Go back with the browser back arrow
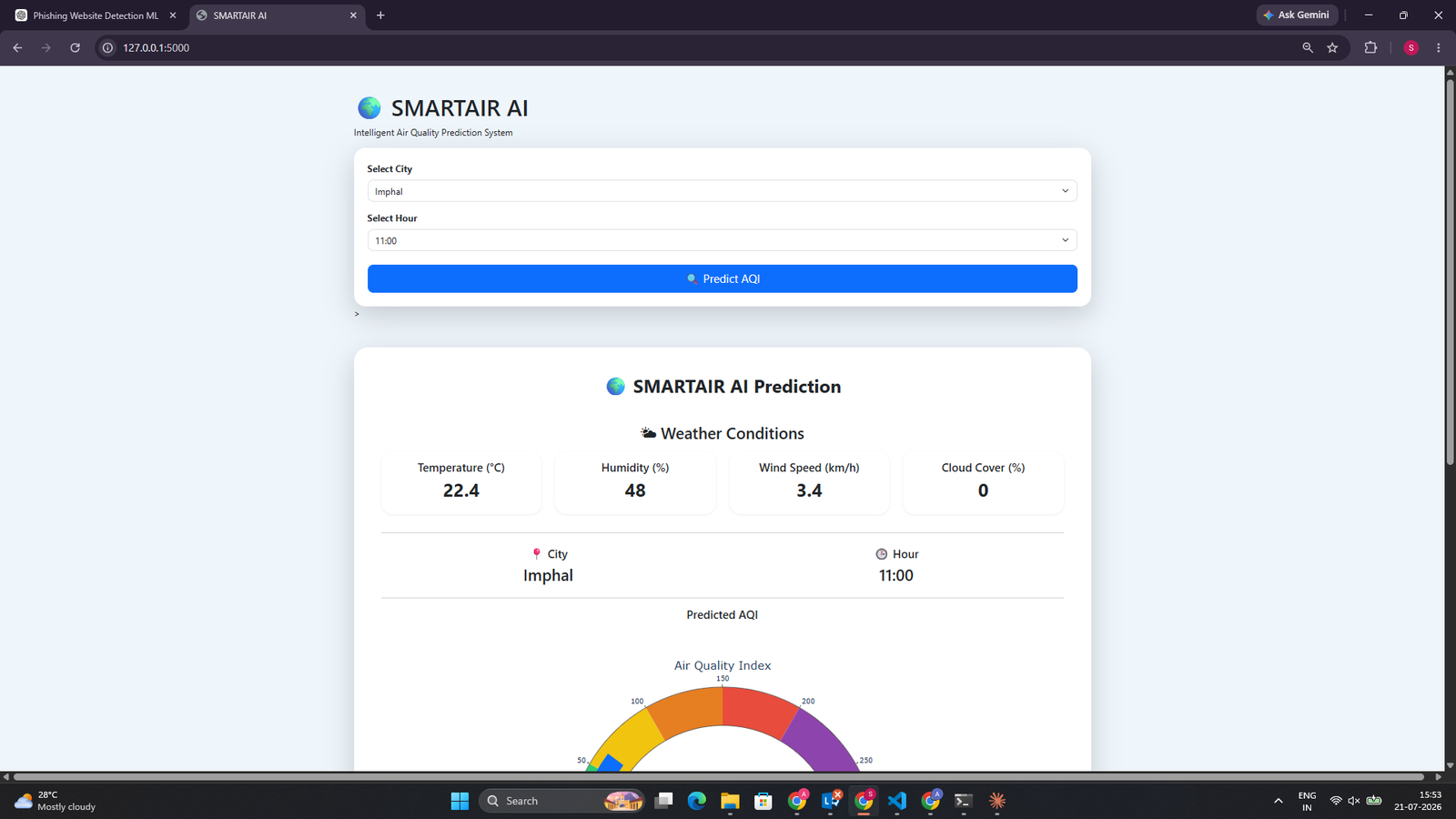1456x819 pixels. pyautogui.click(x=17, y=47)
